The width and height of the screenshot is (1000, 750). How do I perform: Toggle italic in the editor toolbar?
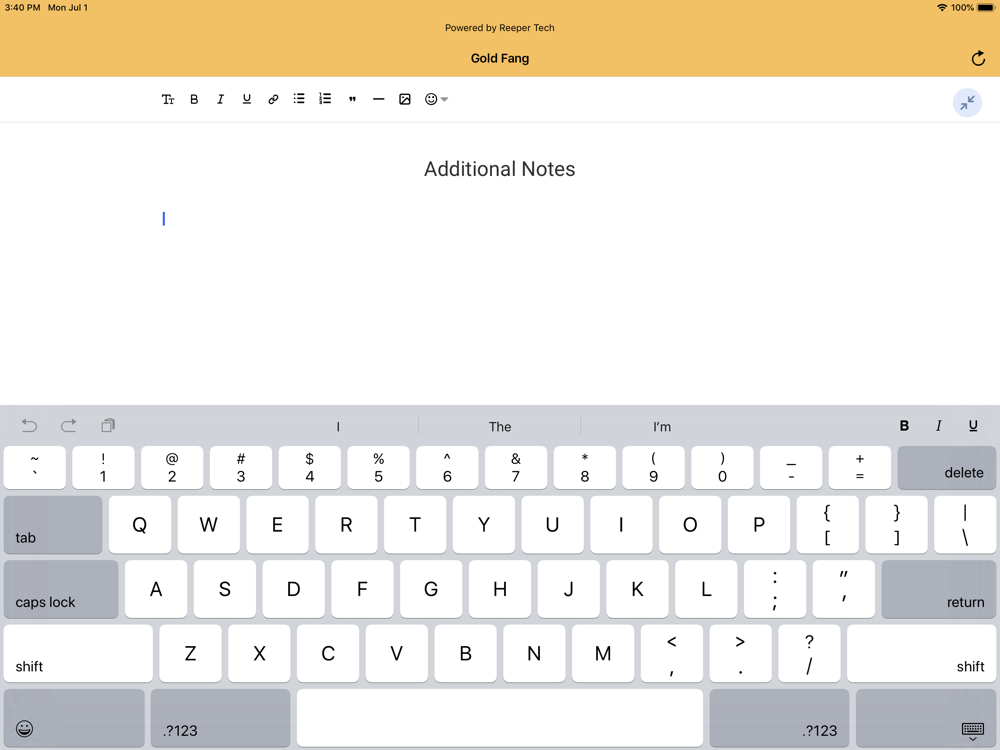click(x=221, y=99)
